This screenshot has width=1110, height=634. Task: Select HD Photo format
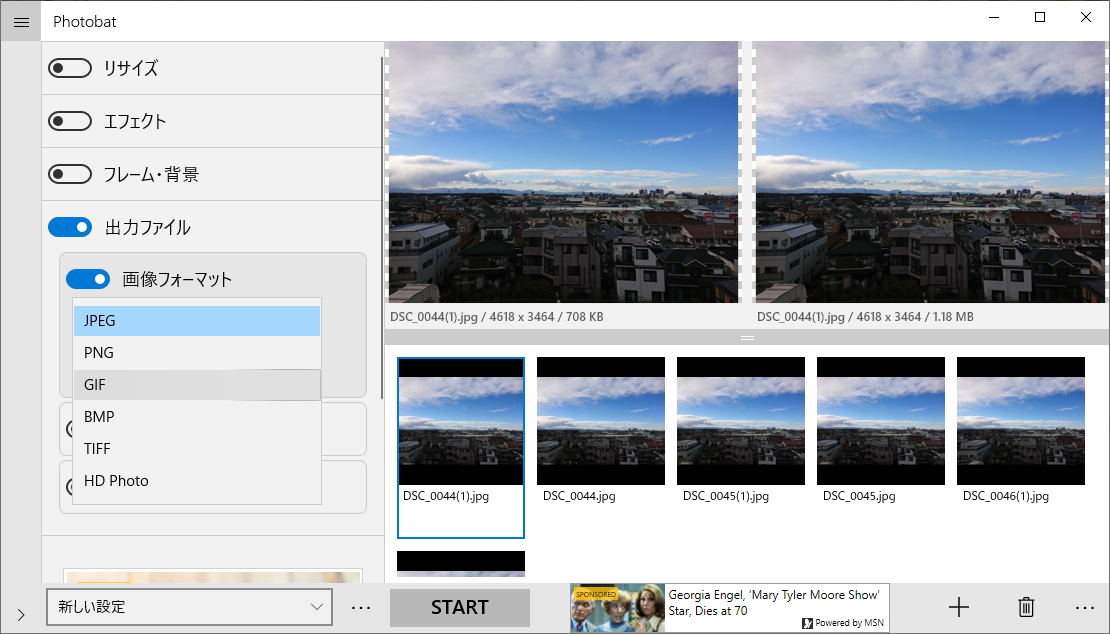coord(197,481)
